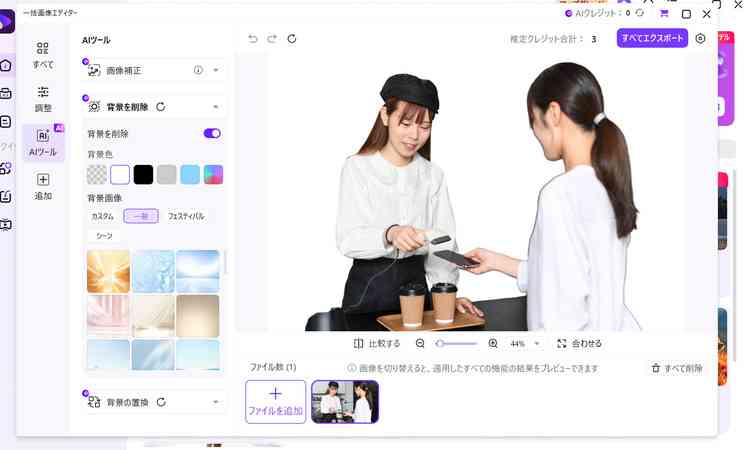This screenshot has width=750, height=450.
Task: Open the 調整 adjustments sliders icon
Action: (x=43, y=92)
